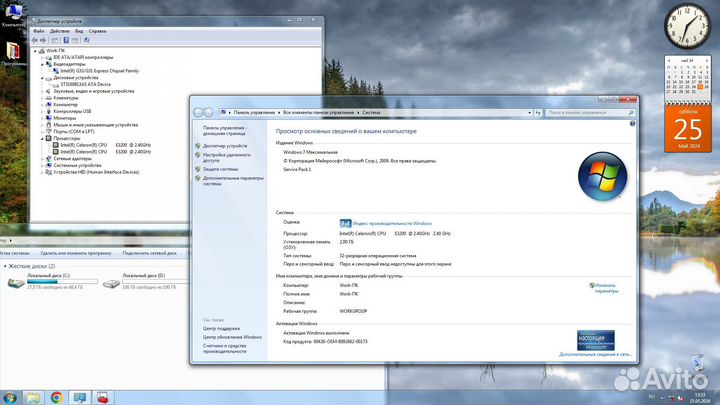Open the Recycle Bin on desktop
Screen dimensions: 720x405
[698, 362]
